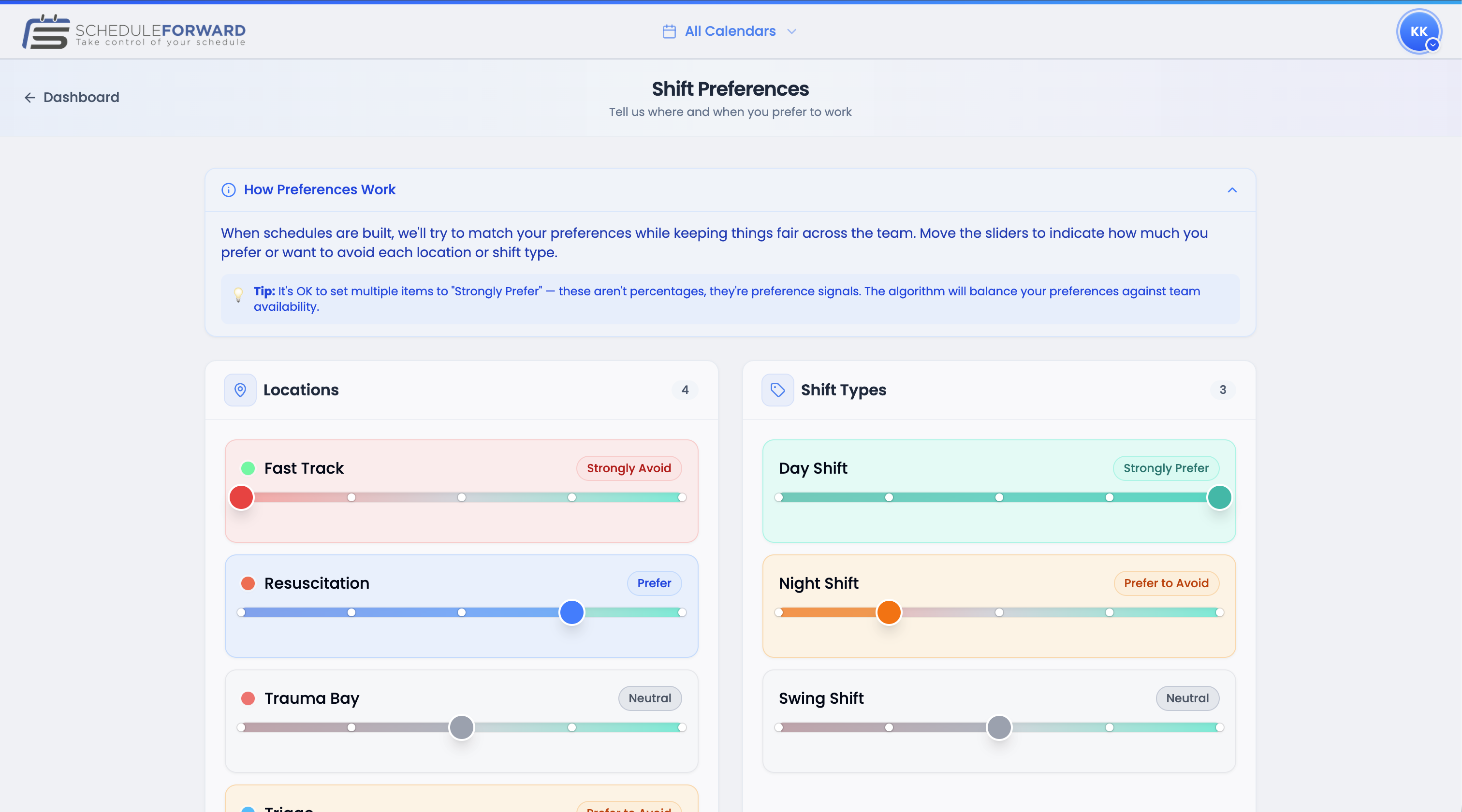The image size is (1462, 812).
Task: Open the KK user avatar menu
Action: [1419, 31]
